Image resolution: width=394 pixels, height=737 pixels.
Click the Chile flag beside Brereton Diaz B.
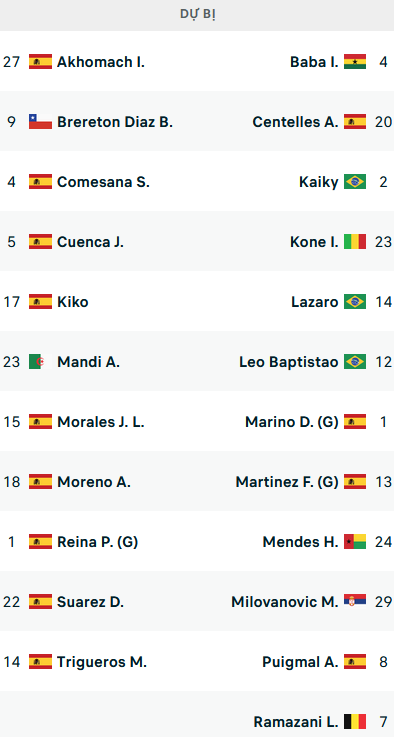[x=40, y=122]
